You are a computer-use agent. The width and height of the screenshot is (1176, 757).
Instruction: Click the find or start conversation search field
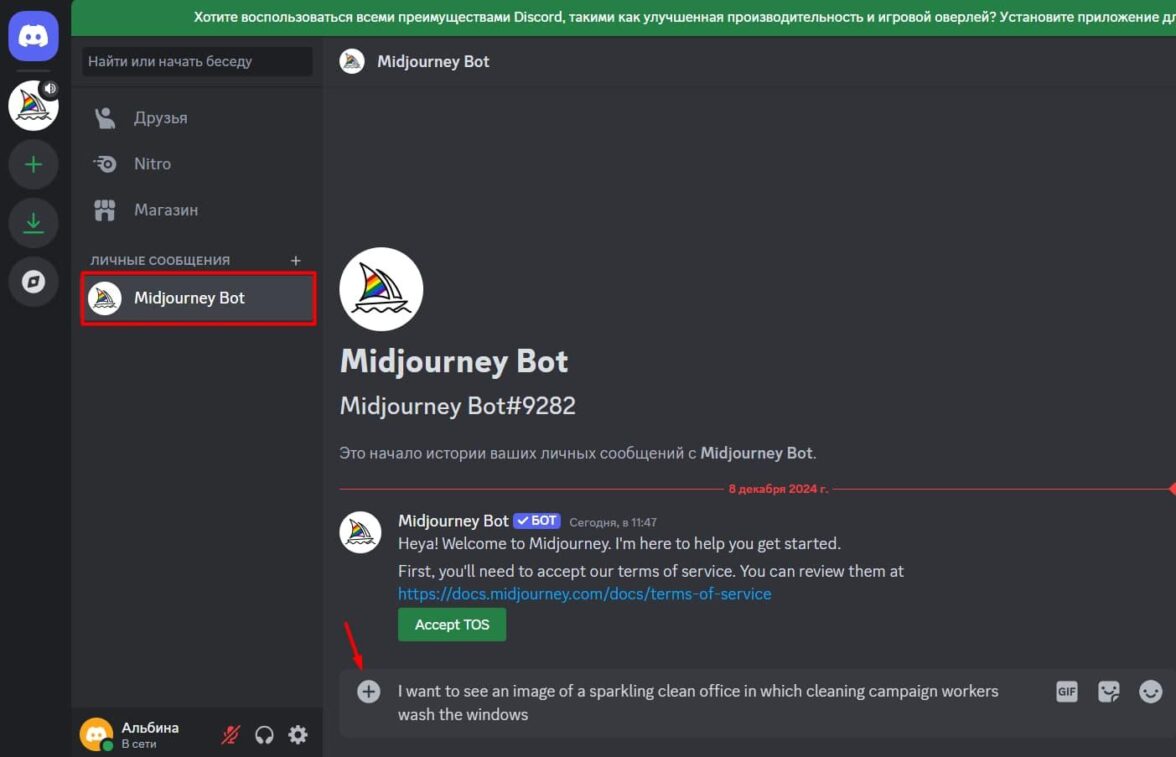coord(197,62)
